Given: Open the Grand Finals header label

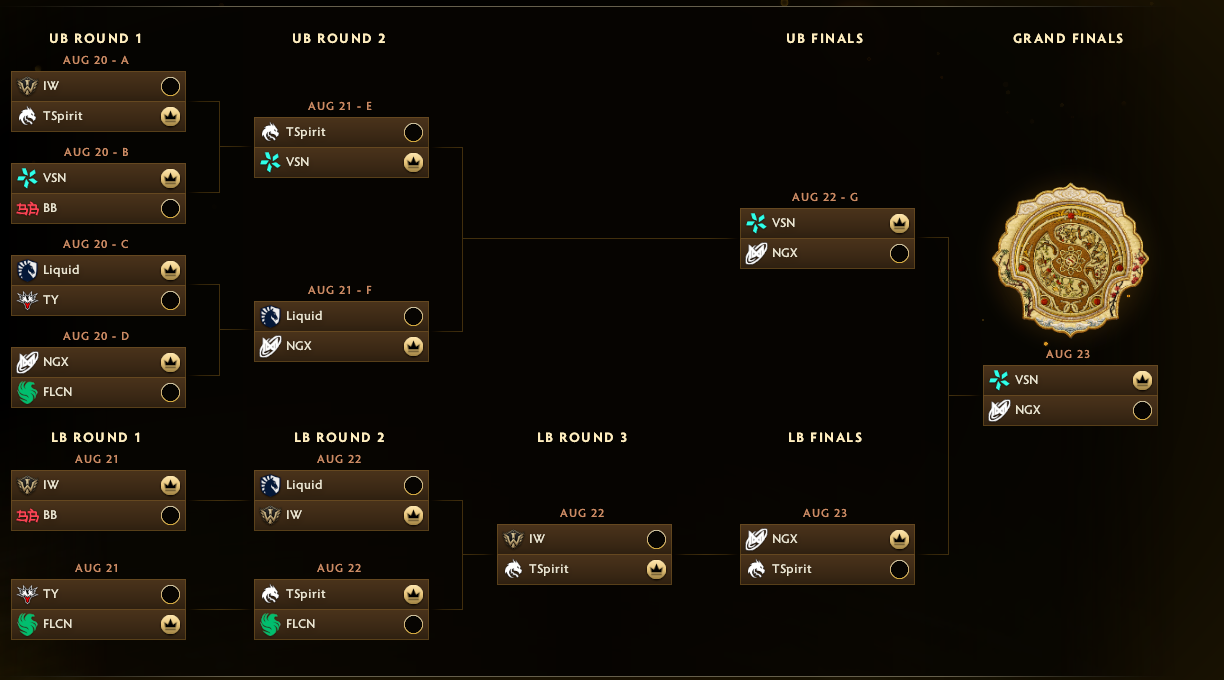Looking at the screenshot, I should tap(1068, 38).
